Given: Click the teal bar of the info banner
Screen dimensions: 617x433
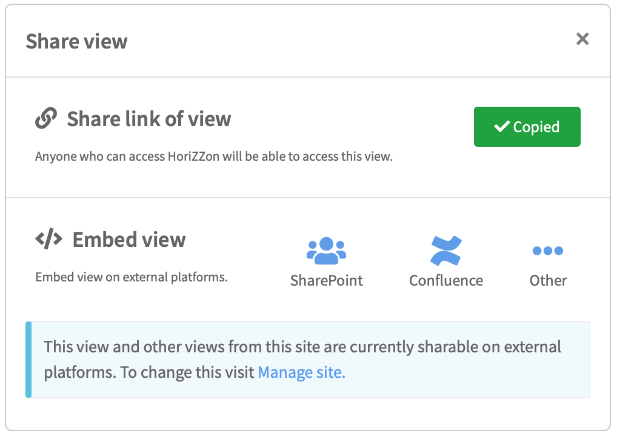Looking at the screenshot, I should tap(28, 359).
